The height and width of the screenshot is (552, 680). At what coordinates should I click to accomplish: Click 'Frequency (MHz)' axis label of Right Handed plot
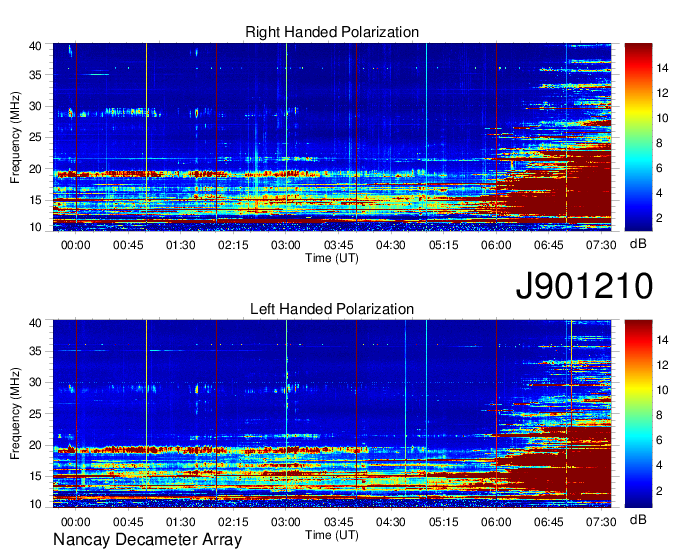(15, 137)
